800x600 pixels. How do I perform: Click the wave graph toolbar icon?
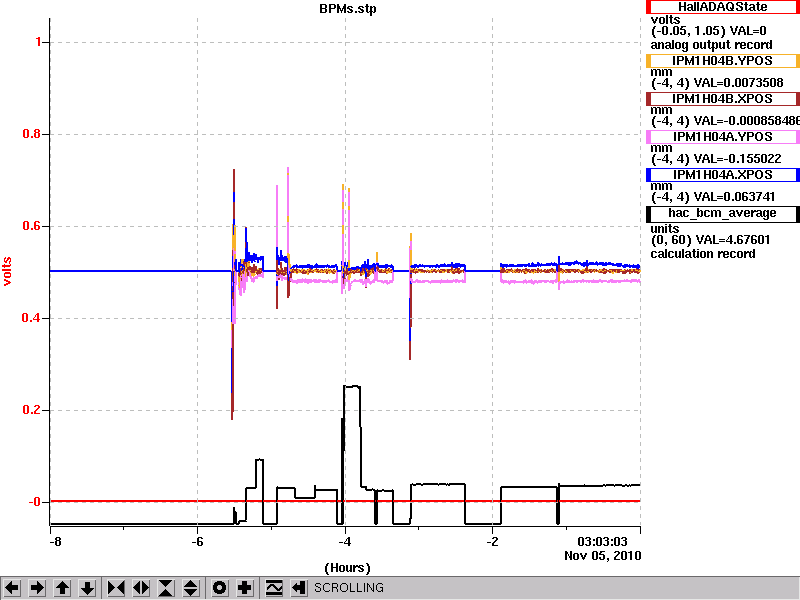(274, 588)
